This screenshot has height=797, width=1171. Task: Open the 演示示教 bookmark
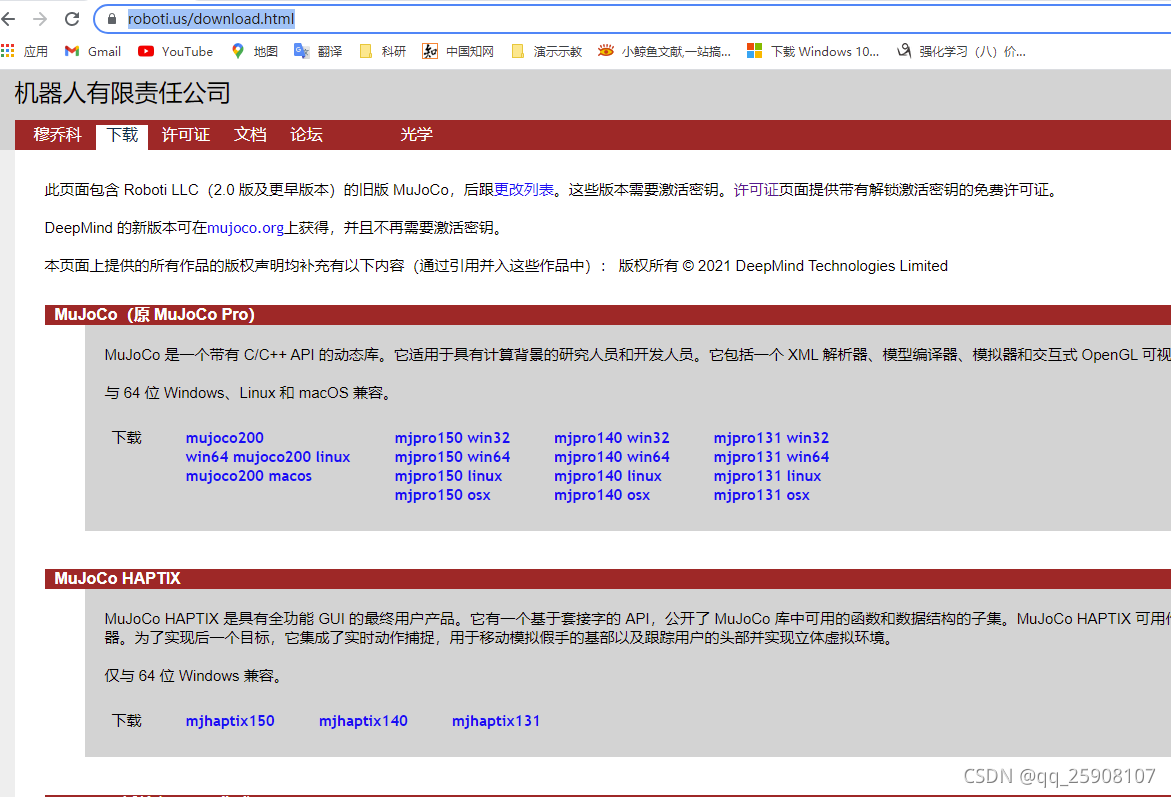546,51
